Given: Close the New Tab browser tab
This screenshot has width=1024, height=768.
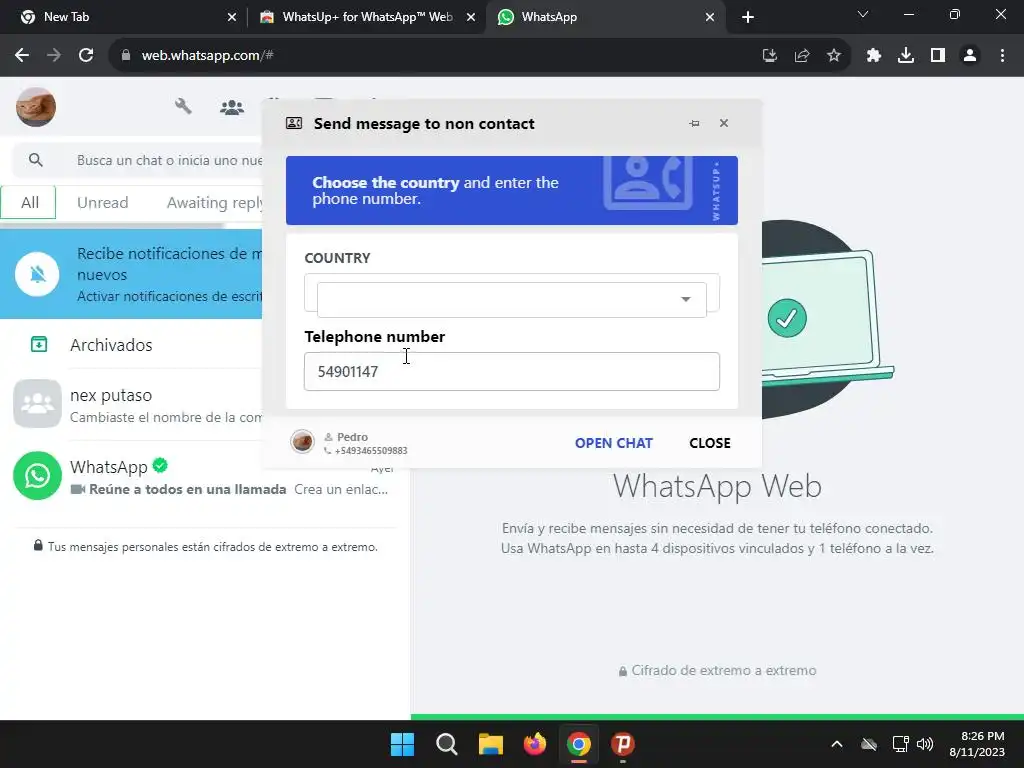Looking at the screenshot, I should [232, 17].
